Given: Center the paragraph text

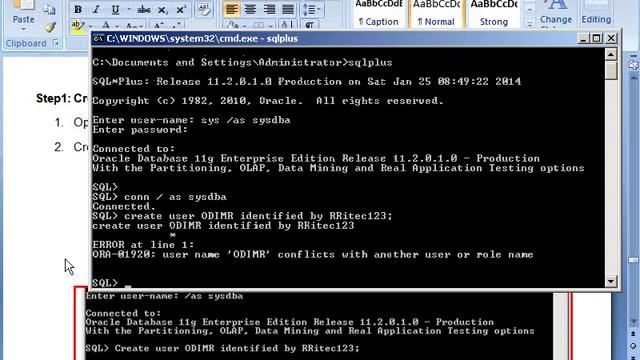Looking at the screenshot, I should point(250,9).
